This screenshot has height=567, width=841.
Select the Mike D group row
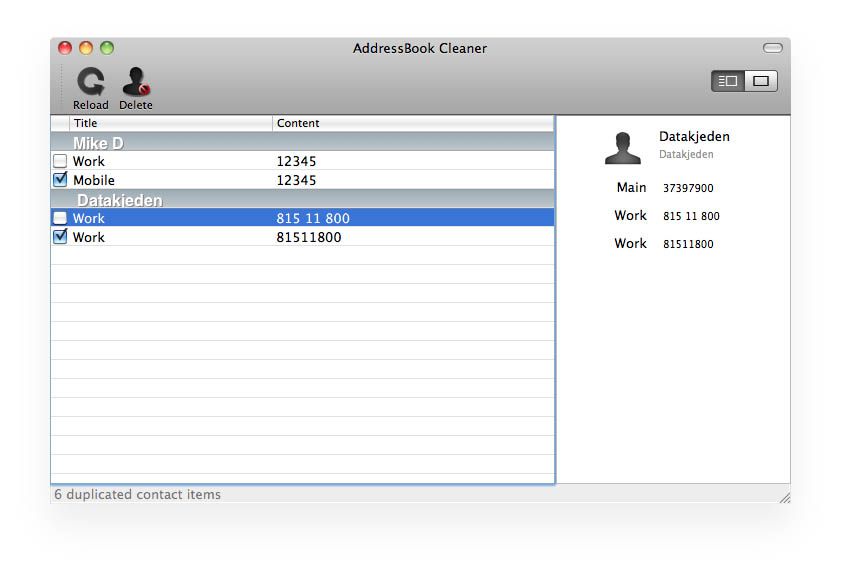tap(303, 142)
